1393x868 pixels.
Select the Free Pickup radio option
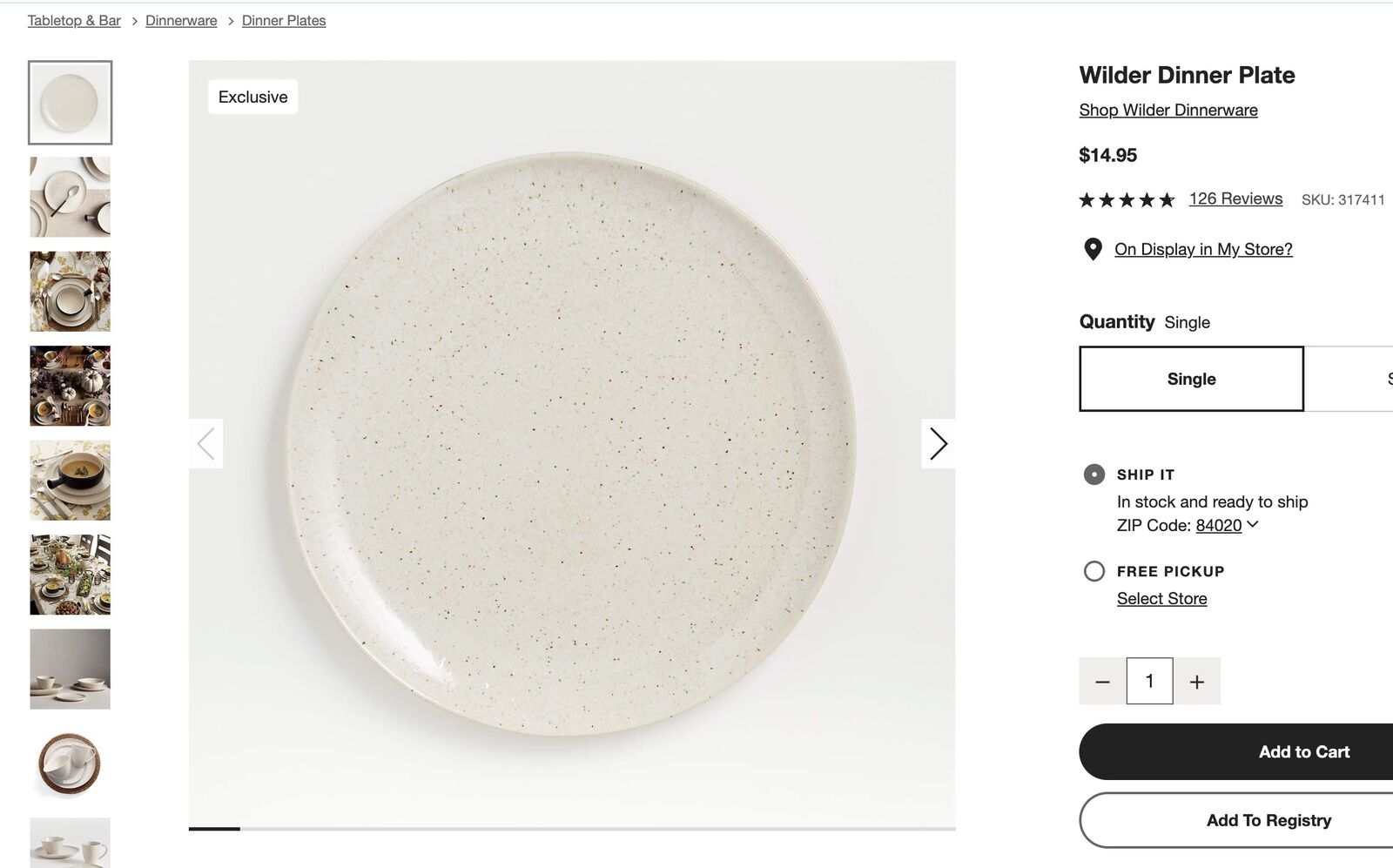point(1094,571)
